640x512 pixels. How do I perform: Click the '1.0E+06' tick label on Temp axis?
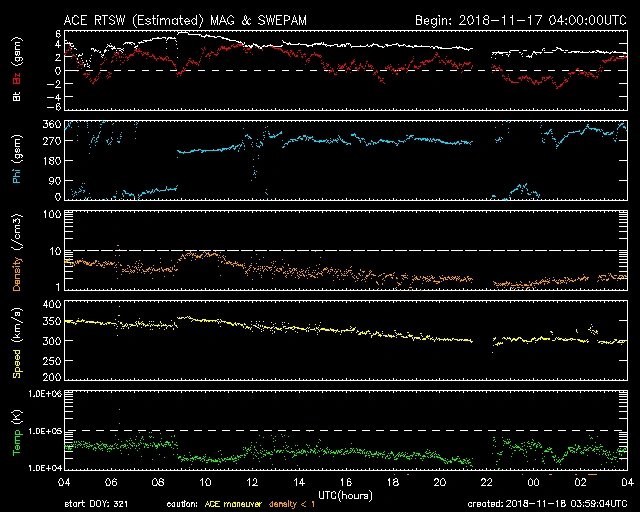[x=45, y=394]
